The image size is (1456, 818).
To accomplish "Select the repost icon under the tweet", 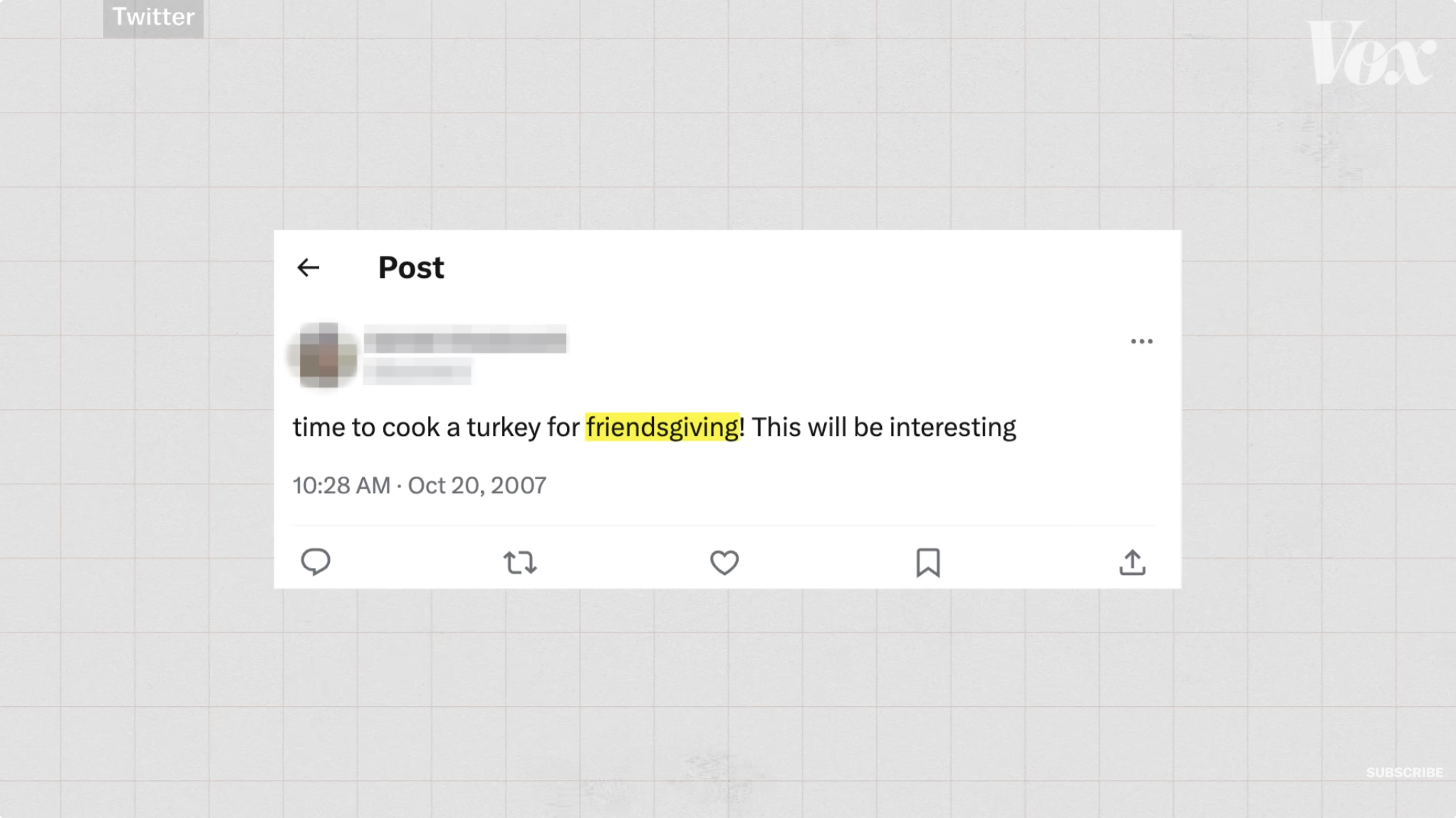I will 520,562.
